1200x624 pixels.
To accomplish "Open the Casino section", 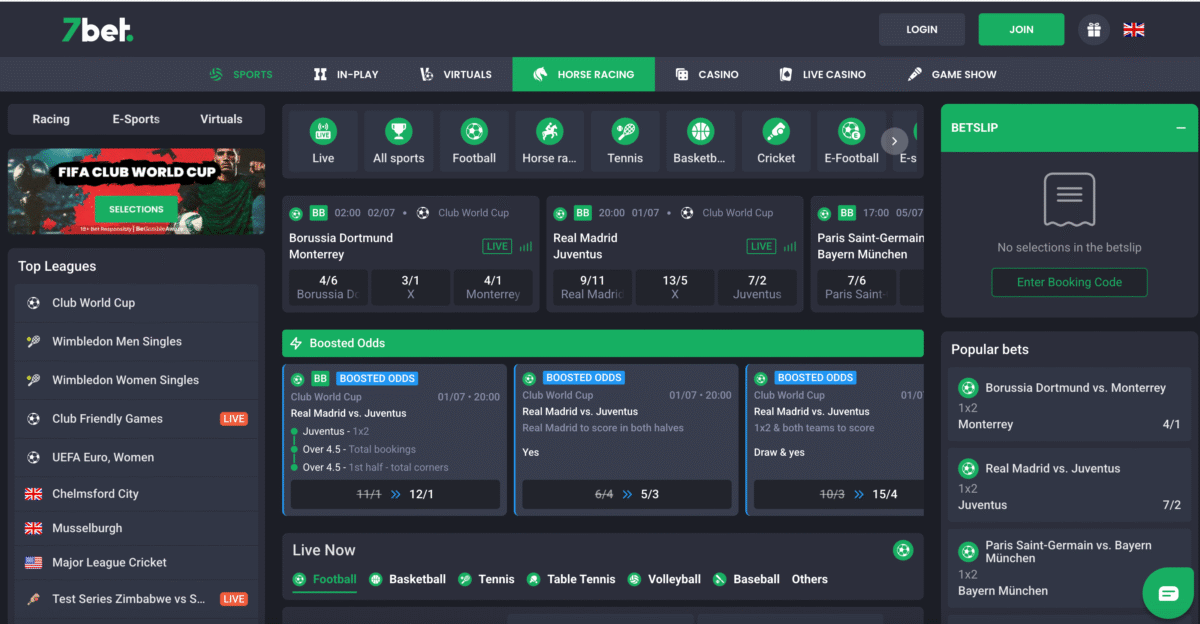I will coord(707,74).
